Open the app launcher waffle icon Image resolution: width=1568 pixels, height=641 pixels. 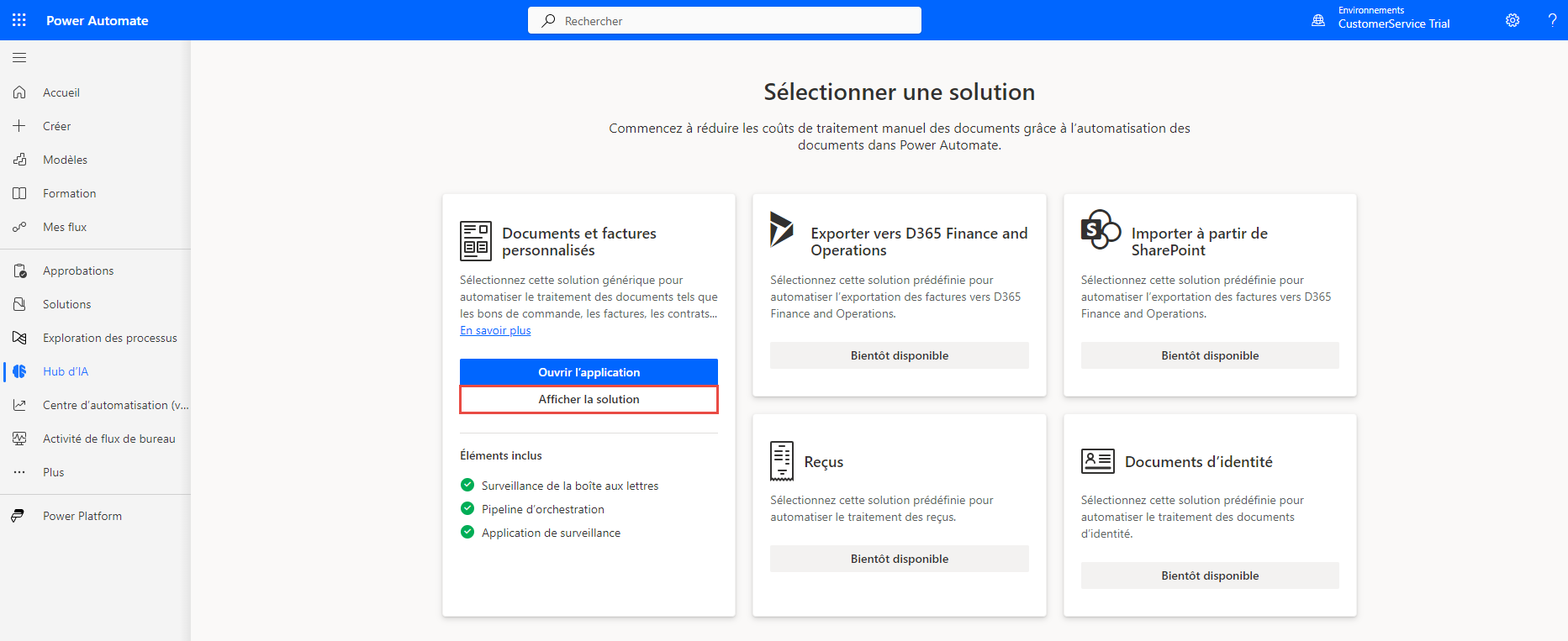19,20
